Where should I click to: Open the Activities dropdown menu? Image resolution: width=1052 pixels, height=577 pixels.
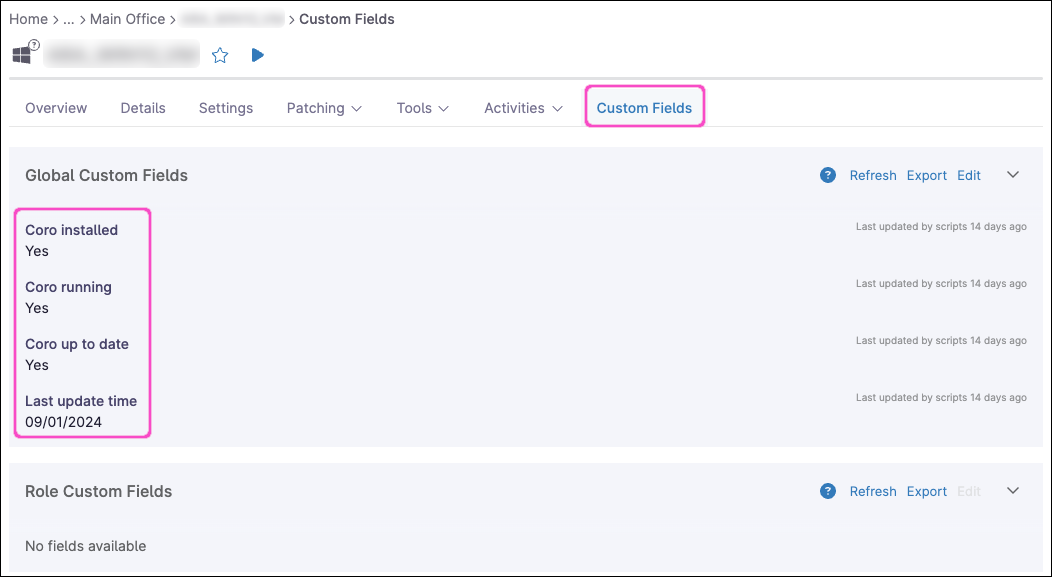(523, 108)
